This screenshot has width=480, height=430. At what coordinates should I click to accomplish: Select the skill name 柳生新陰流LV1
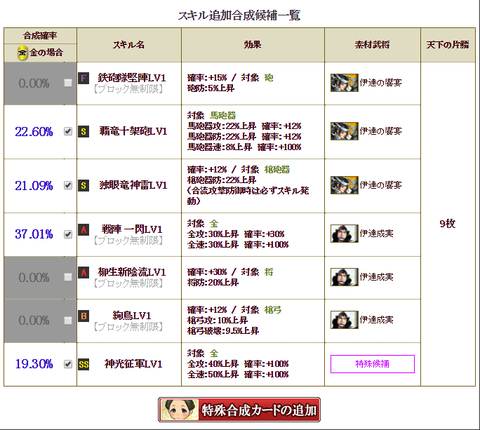pyautogui.click(x=132, y=272)
